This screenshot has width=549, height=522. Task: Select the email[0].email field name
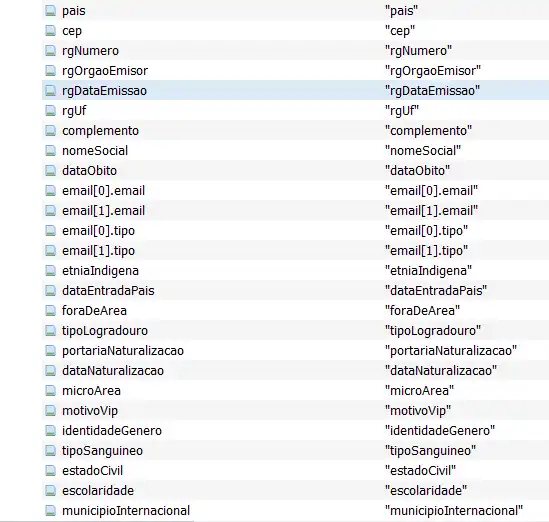[x=103, y=191]
